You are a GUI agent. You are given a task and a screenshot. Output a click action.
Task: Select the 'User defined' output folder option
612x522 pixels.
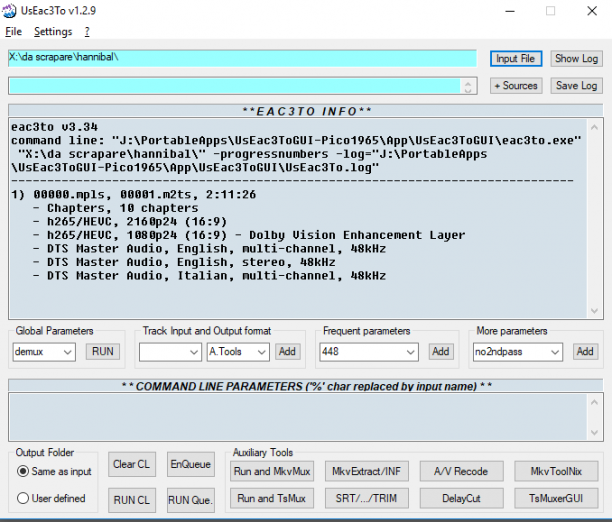pos(51,499)
